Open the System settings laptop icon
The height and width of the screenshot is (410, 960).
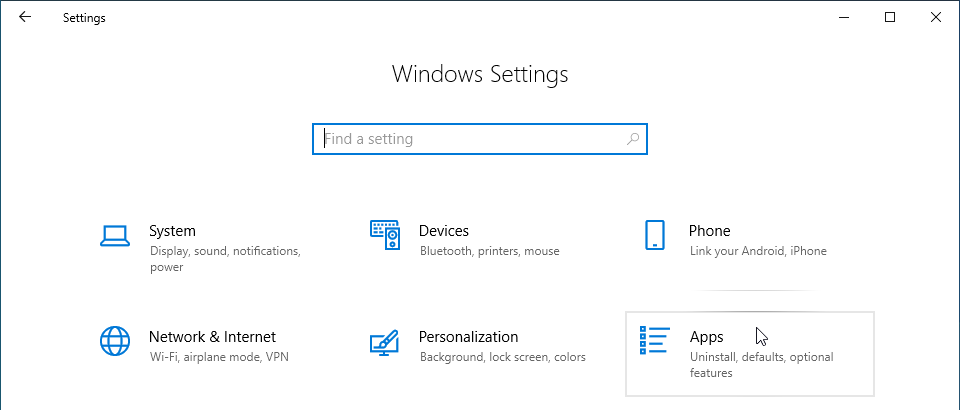(114, 236)
